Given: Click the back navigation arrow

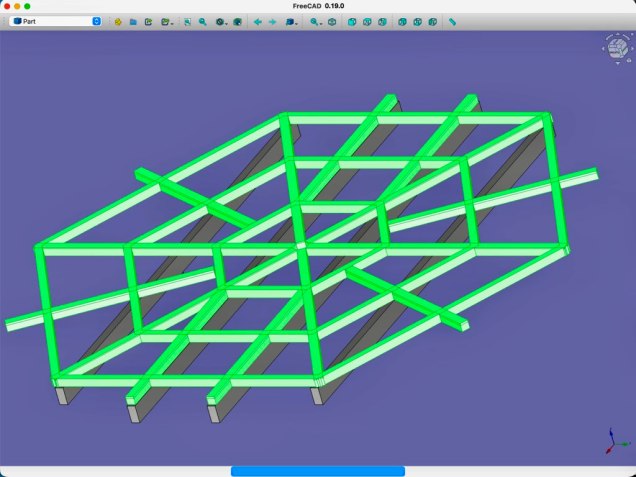Looking at the screenshot, I should click(x=258, y=21).
